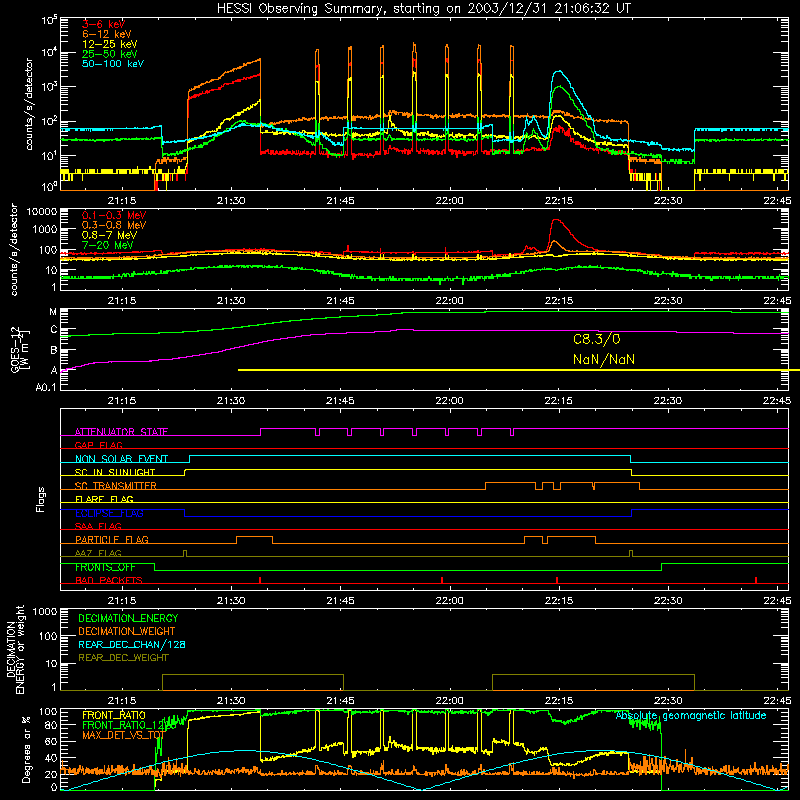Click the REAR_DEC_CHAN/128 legend label
This screenshot has height=800, width=800.
[132, 644]
